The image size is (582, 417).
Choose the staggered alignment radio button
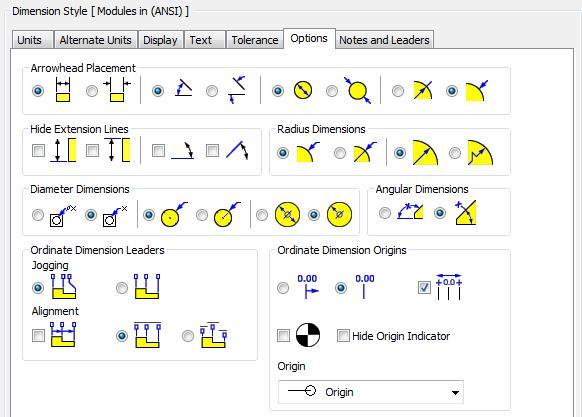(x=188, y=336)
